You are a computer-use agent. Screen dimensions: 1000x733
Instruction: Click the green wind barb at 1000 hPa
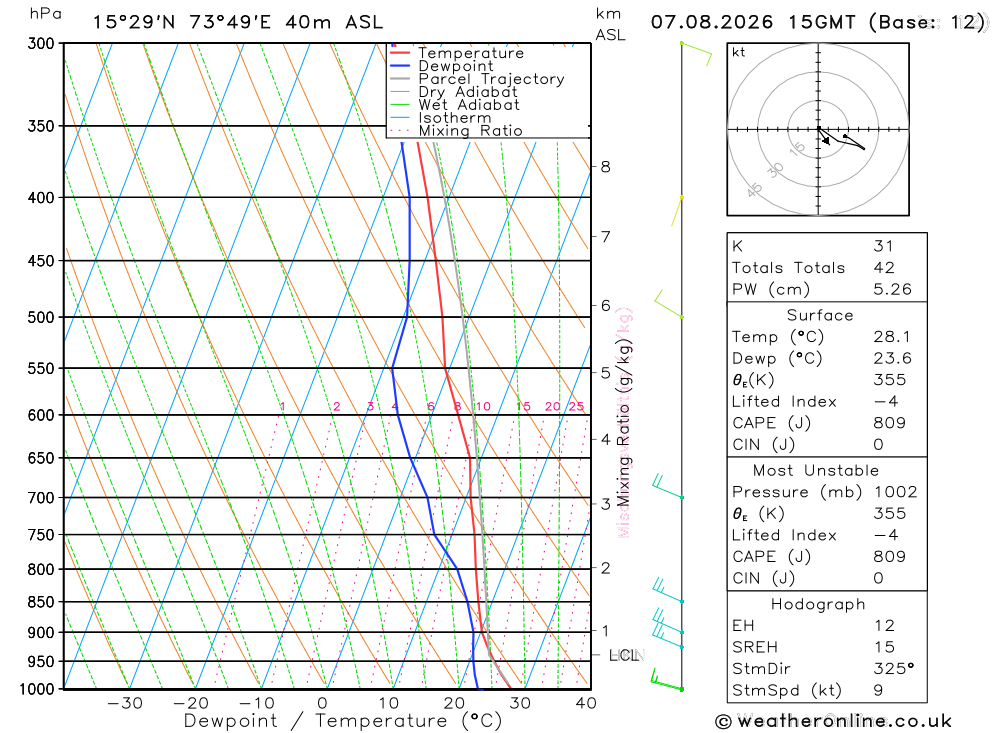point(666,681)
